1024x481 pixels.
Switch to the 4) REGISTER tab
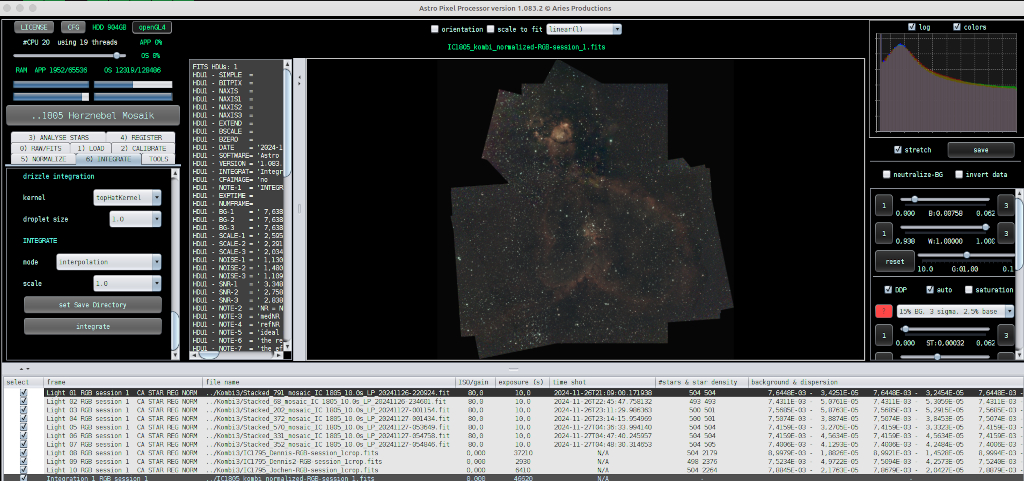(139, 138)
